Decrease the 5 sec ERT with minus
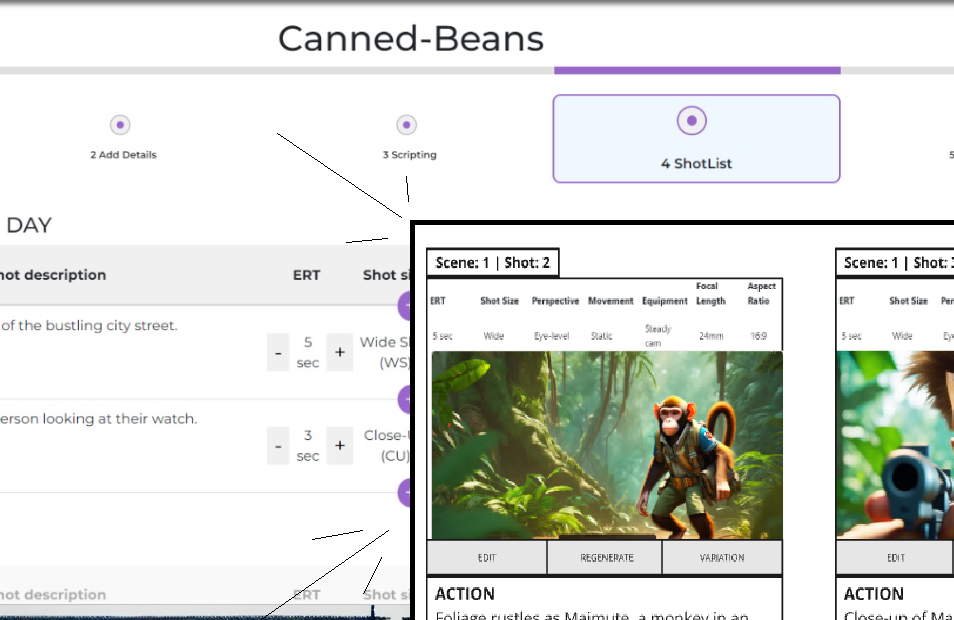The width and height of the screenshot is (954, 620). click(278, 352)
